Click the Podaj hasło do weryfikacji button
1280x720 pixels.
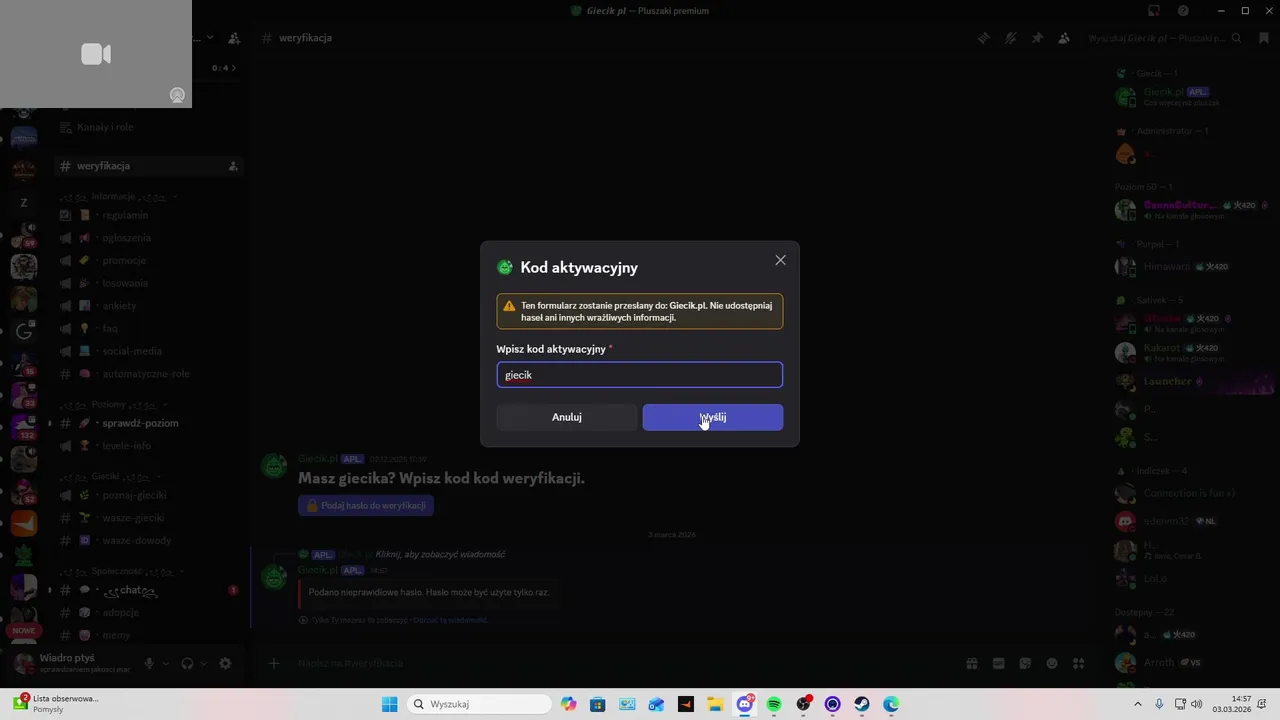366,505
